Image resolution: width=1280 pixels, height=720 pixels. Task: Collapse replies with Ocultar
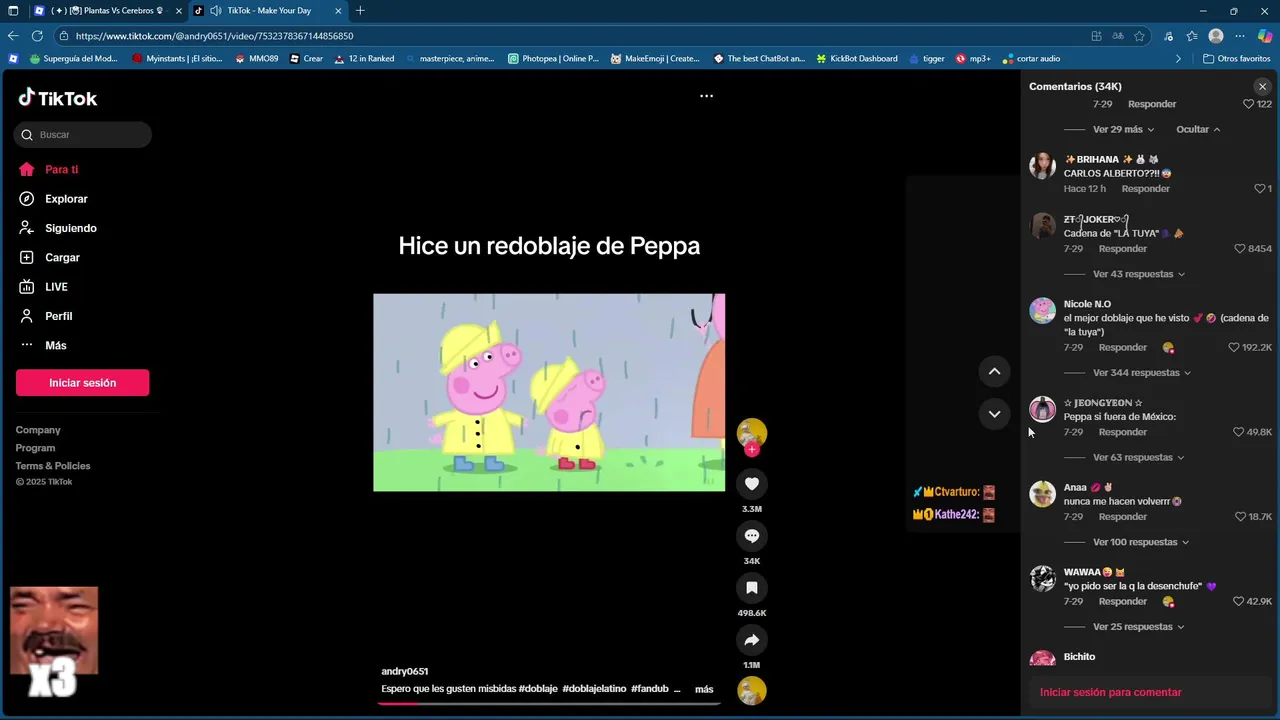(x=1198, y=129)
